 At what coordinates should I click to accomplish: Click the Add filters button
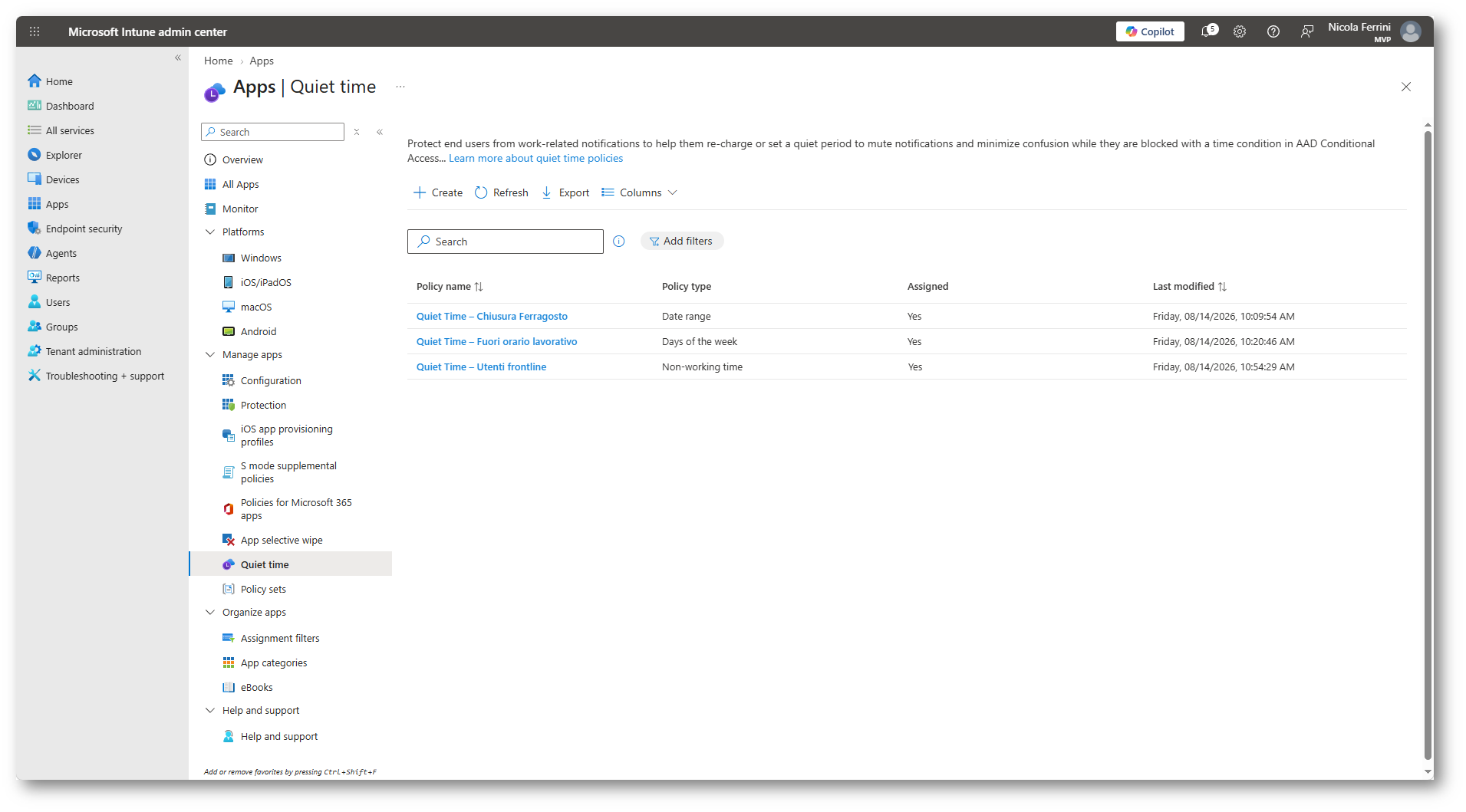681,241
